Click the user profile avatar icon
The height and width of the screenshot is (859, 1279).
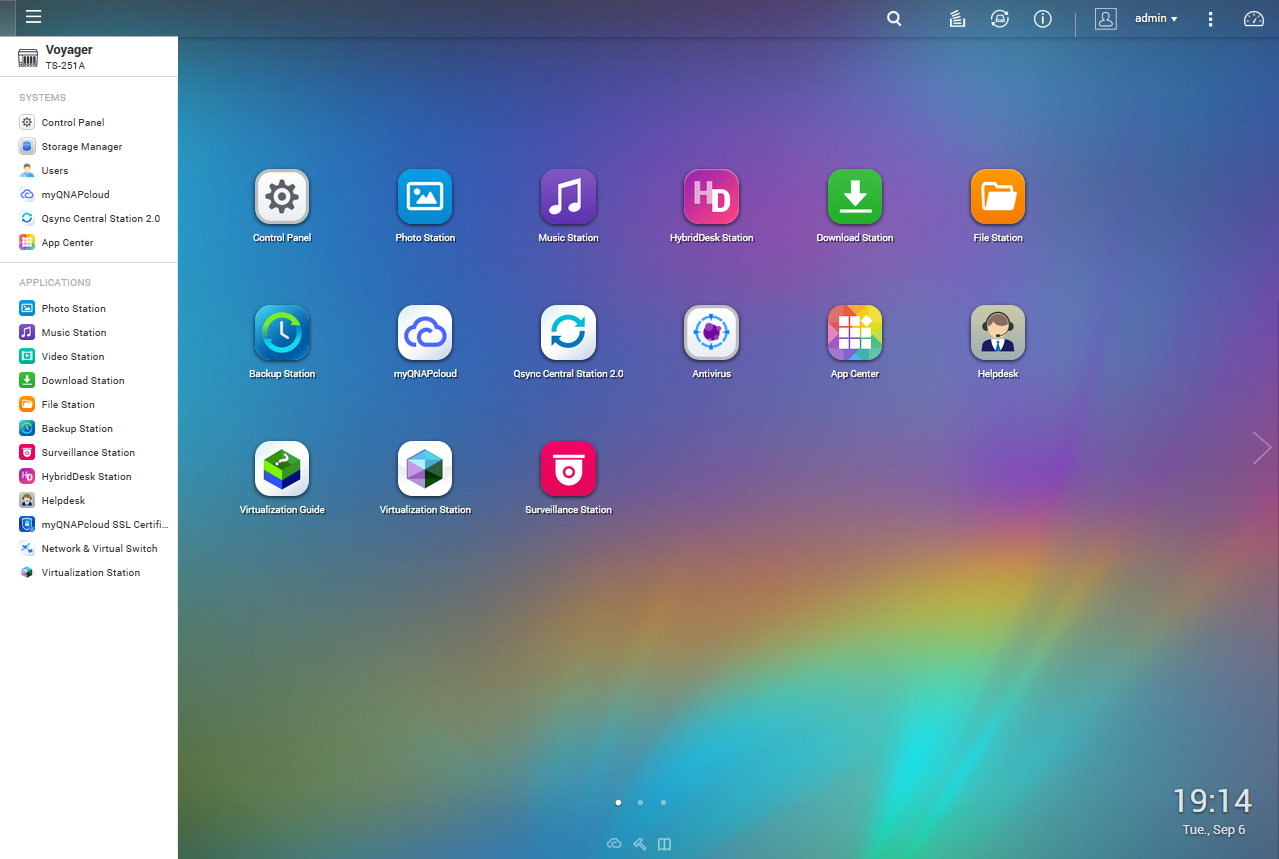pos(1105,18)
